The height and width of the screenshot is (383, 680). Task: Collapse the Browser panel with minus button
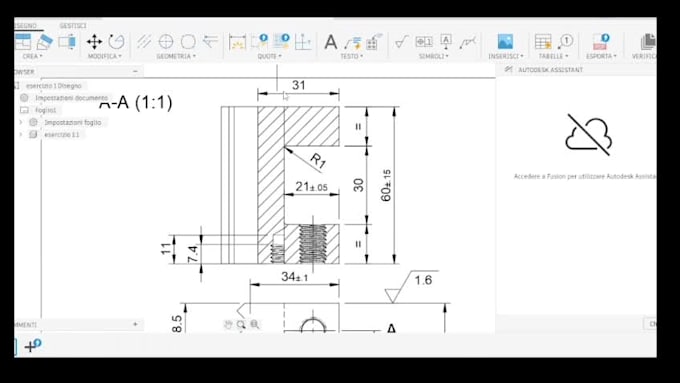point(135,71)
